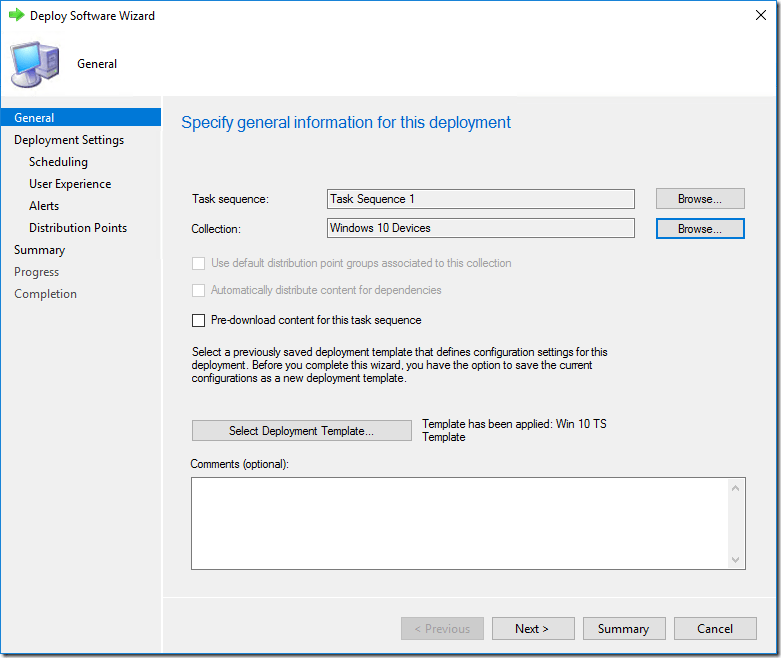
Task: Enable Pre-download content for this task sequence
Action: coord(198,321)
